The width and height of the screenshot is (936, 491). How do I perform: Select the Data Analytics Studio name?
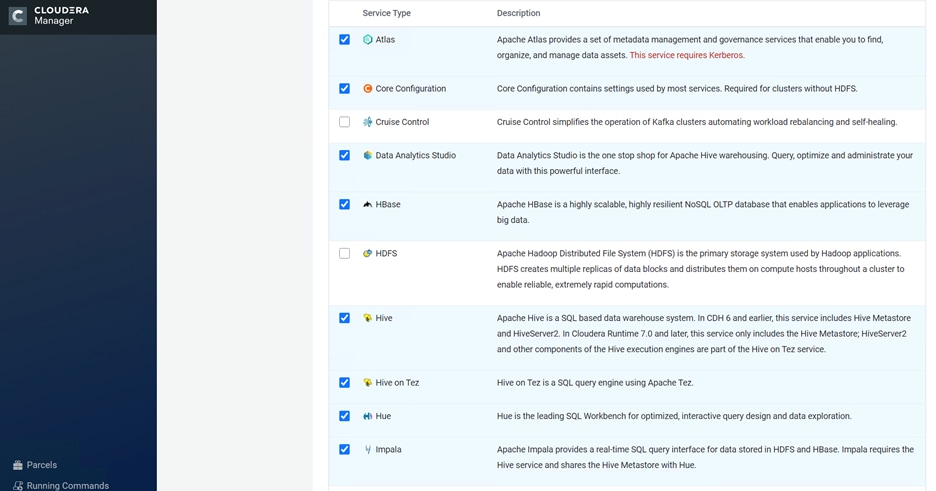pos(415,155)
